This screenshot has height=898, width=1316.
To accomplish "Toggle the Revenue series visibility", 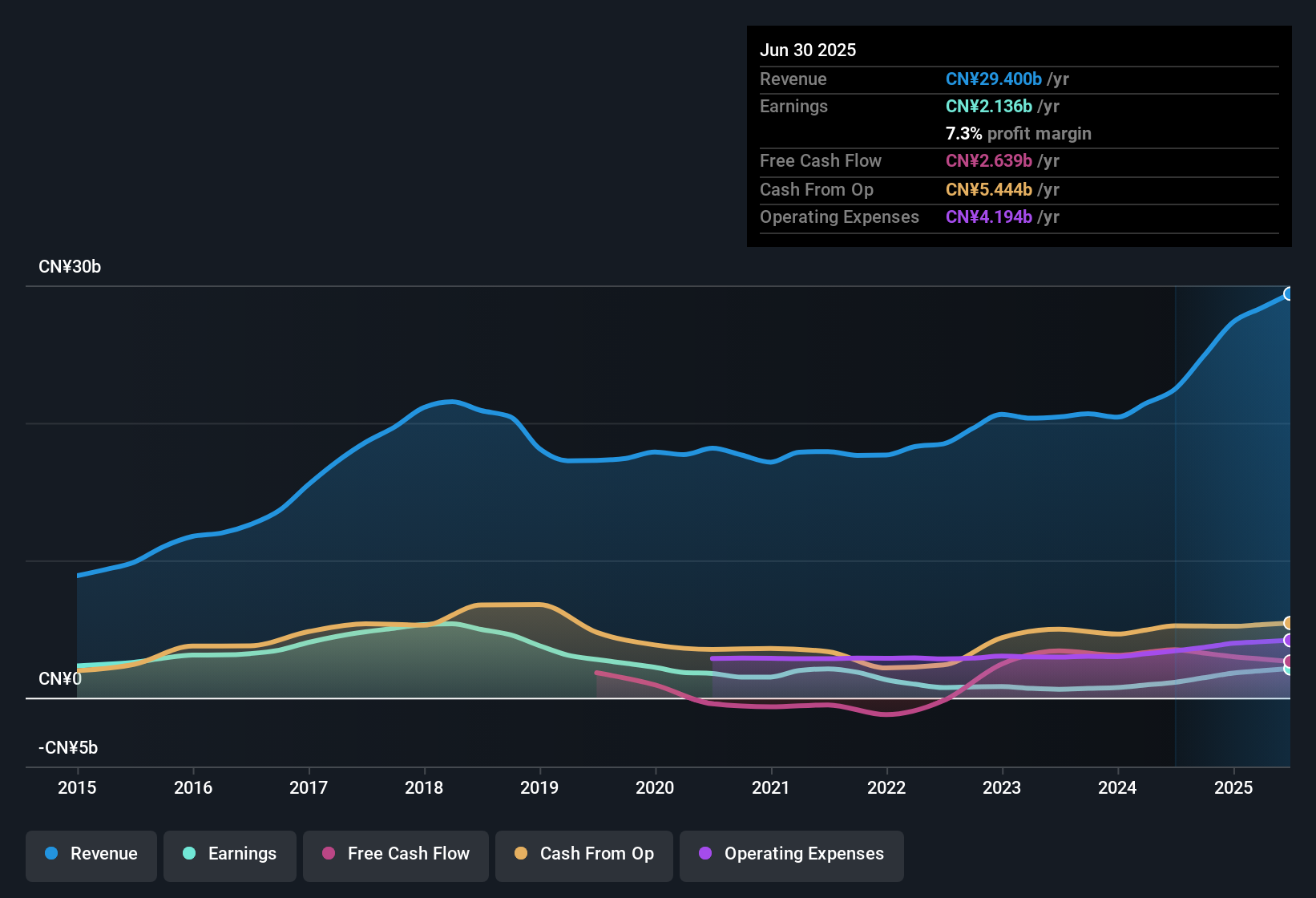I will tap(91, 855).
